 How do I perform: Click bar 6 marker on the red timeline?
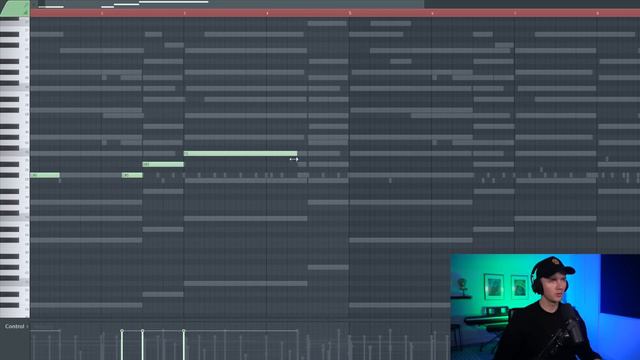432,13
